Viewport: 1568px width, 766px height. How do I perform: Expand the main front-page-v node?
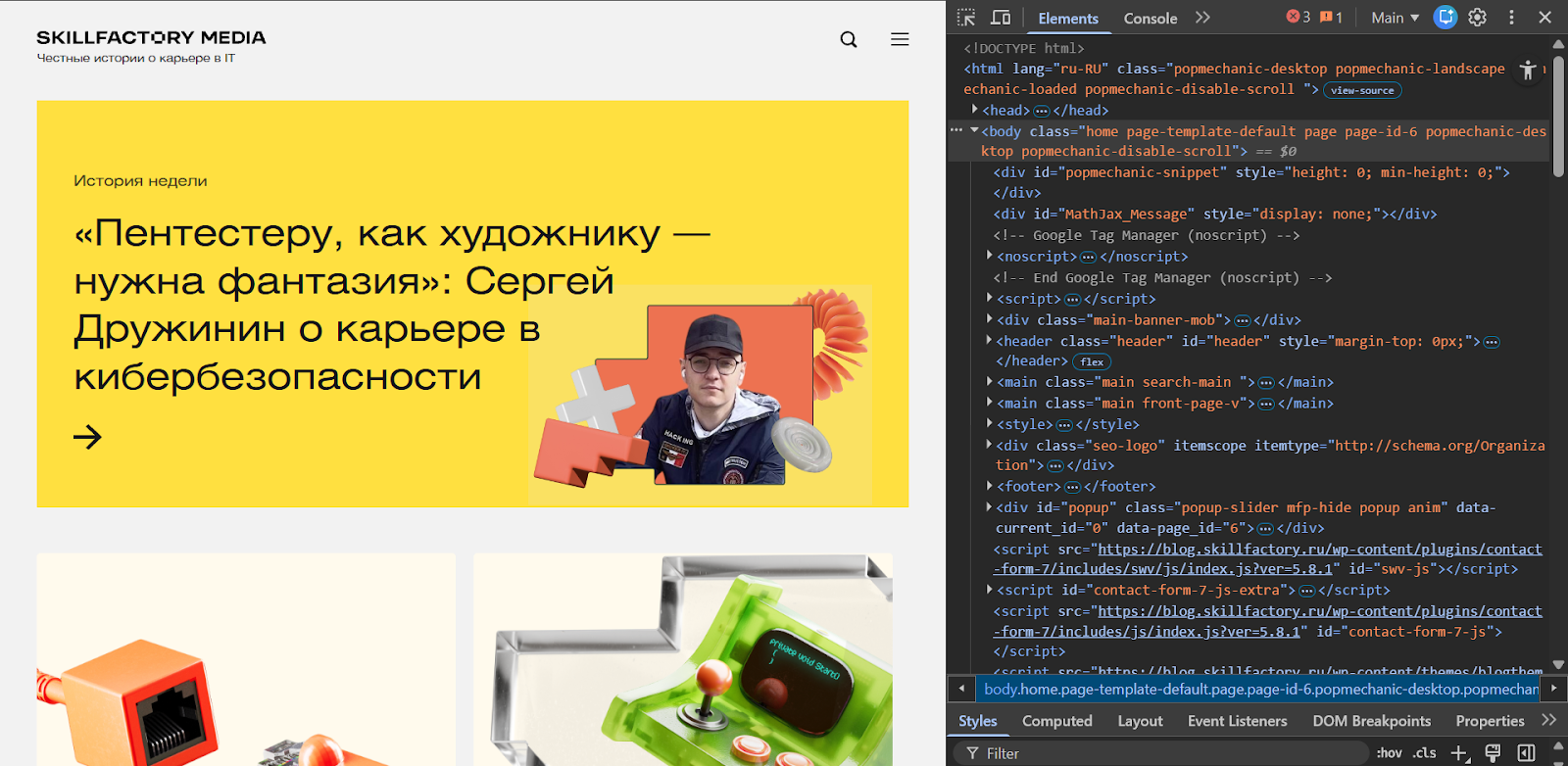(x=989, y=403)
